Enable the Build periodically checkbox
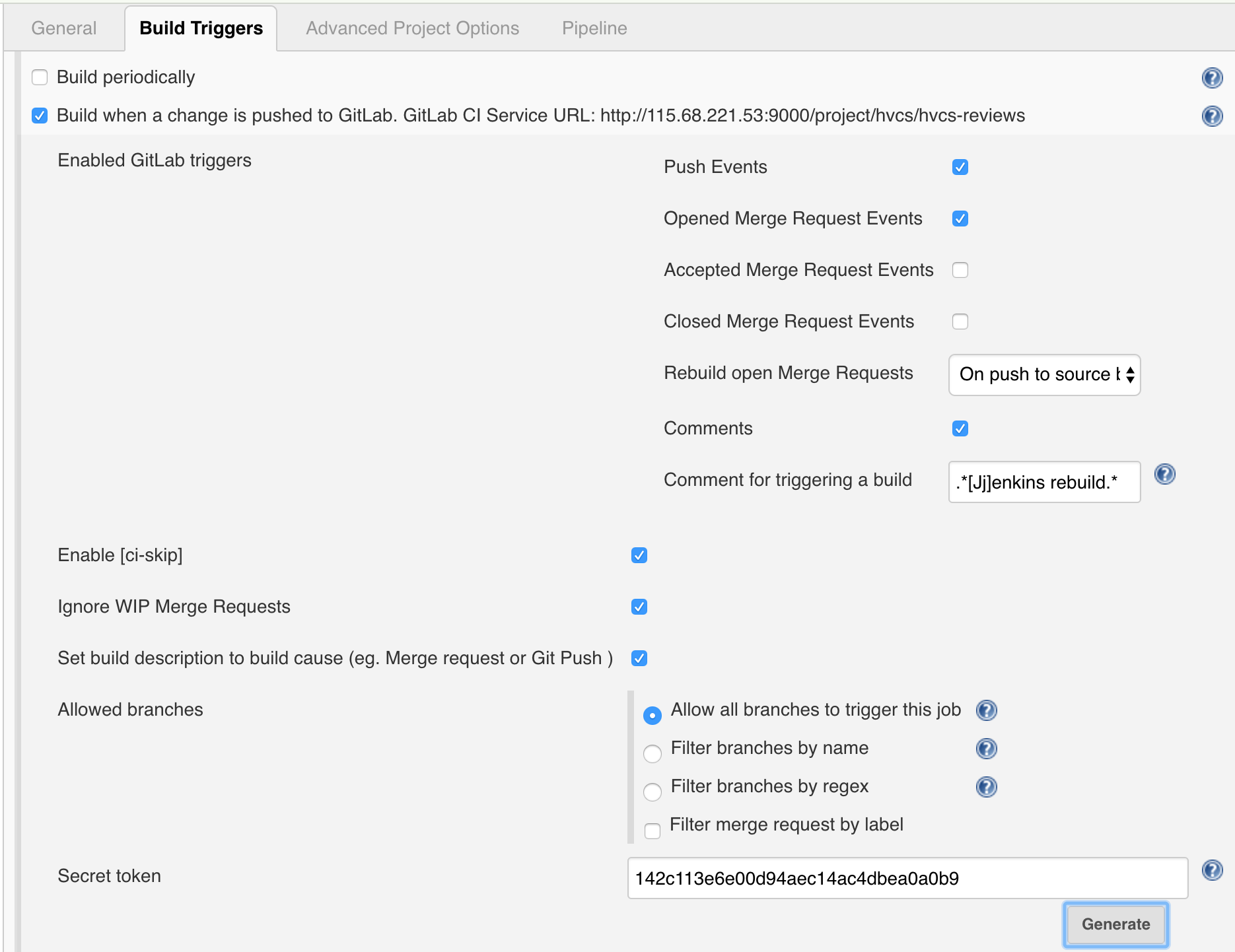Screen dimensions: 1235x952 coord(40,78)
